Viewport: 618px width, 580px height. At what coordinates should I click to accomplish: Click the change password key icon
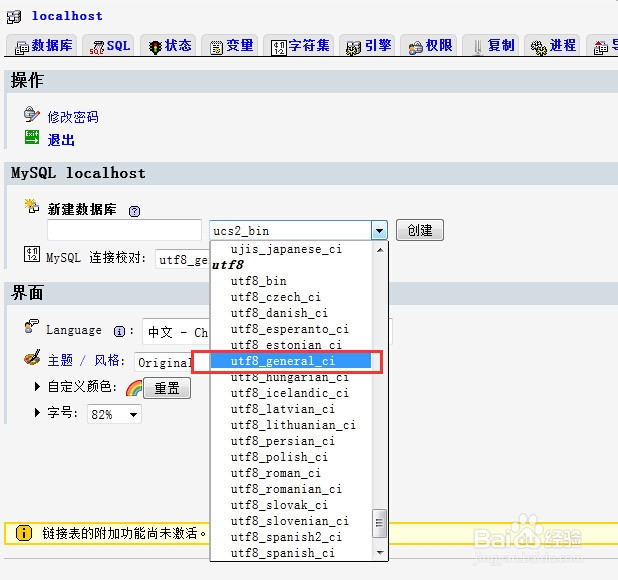coord(32,114)
